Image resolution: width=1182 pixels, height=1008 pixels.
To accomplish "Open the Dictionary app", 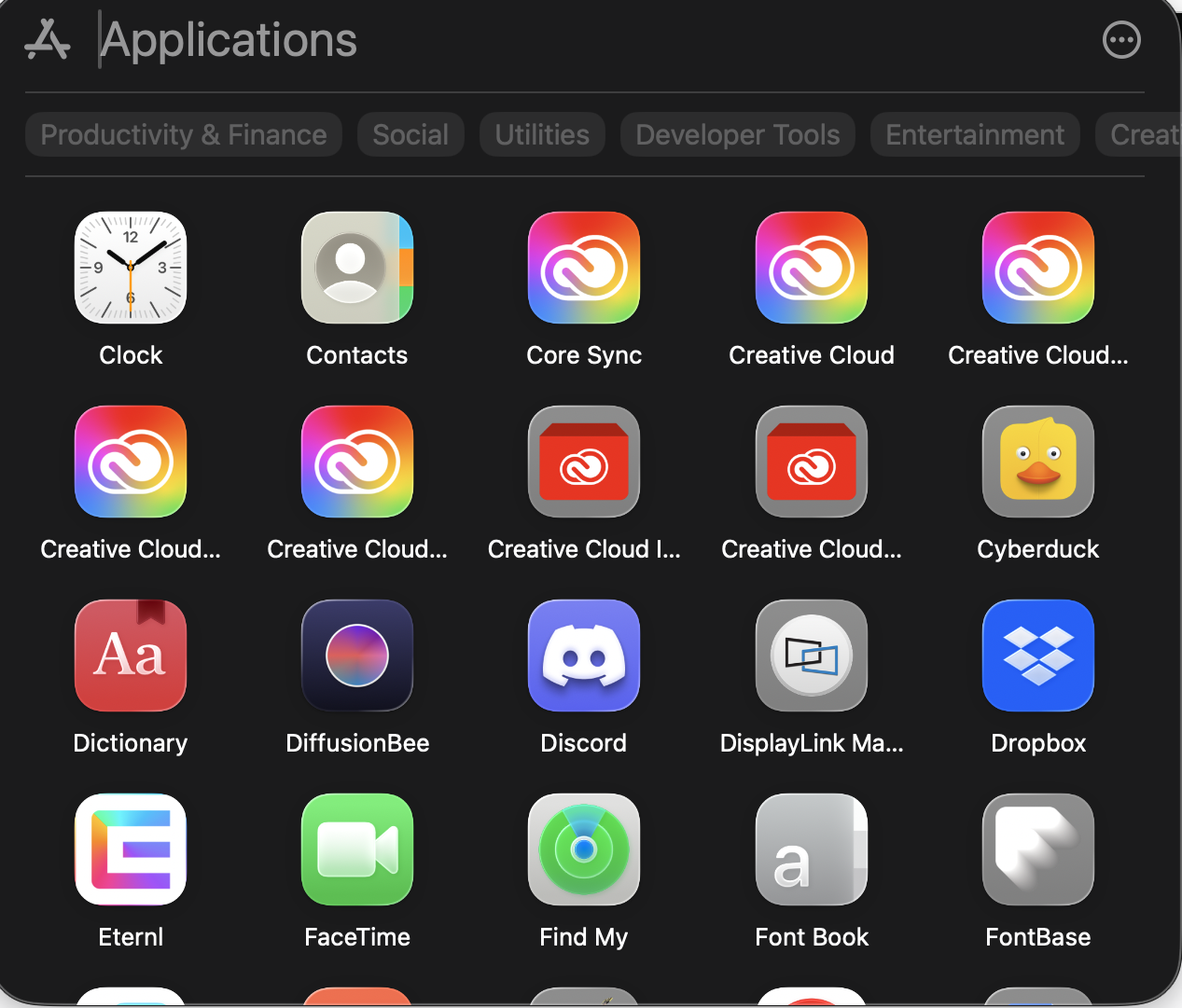I will pyautogui.click(x=131, y=656).
